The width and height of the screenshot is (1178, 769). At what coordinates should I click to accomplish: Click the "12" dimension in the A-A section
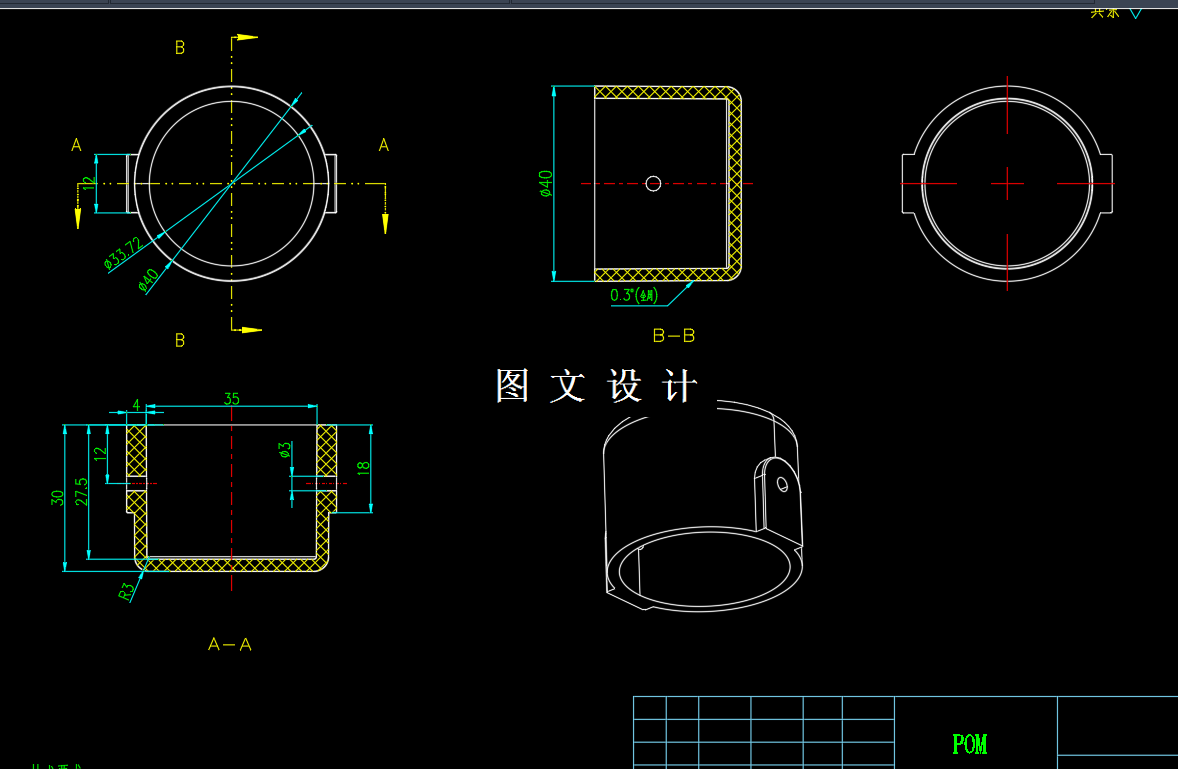tap(100, 454)
